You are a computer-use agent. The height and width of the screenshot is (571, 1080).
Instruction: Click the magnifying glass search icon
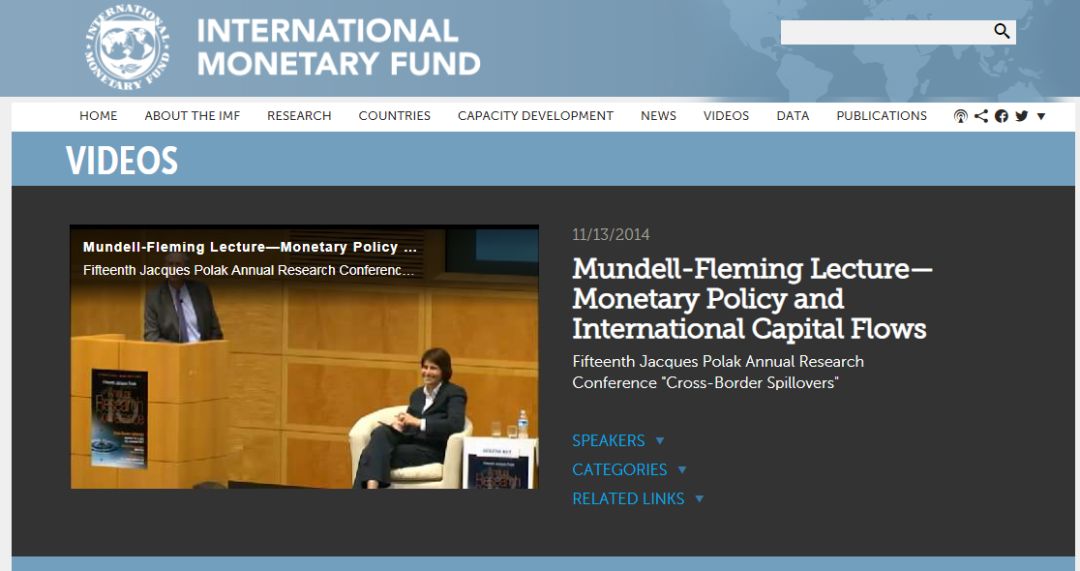(x=1001, y=31)
